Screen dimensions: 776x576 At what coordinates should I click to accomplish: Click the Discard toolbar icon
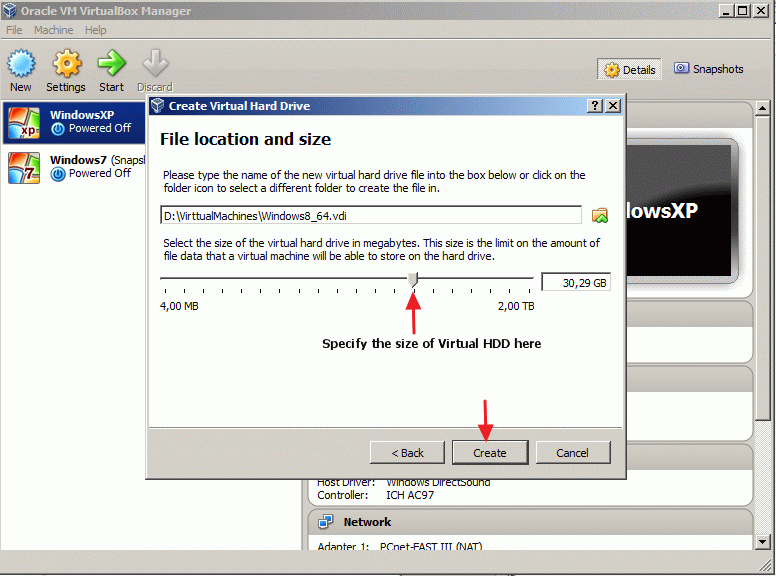click(155, 63)
